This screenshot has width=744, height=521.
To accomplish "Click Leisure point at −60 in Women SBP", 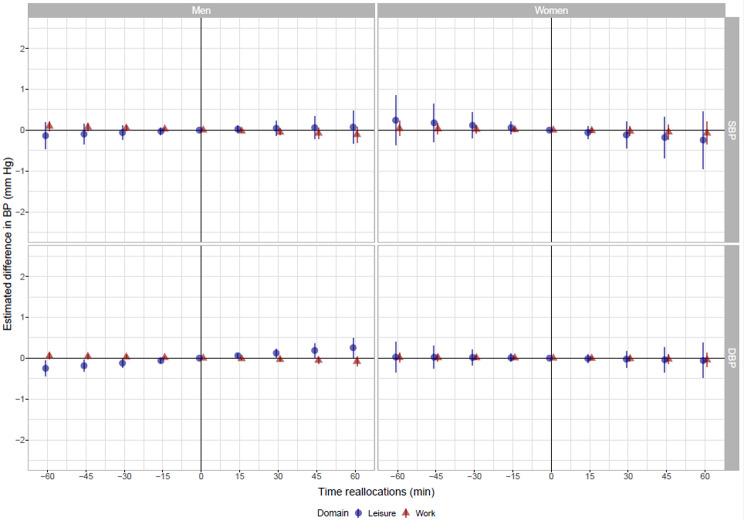I will coord(396,121).
